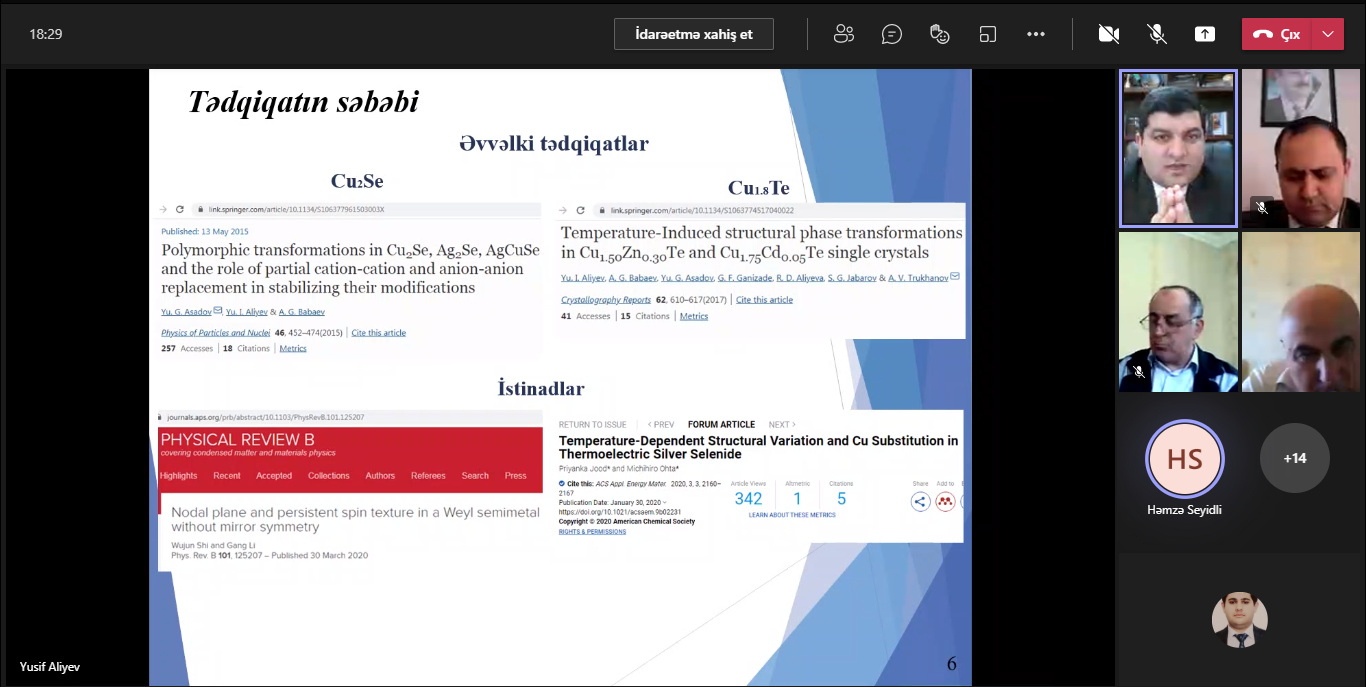Click authors Wujun Shi and Gang Li
The image size is (1366, 687).
point(213,545)
